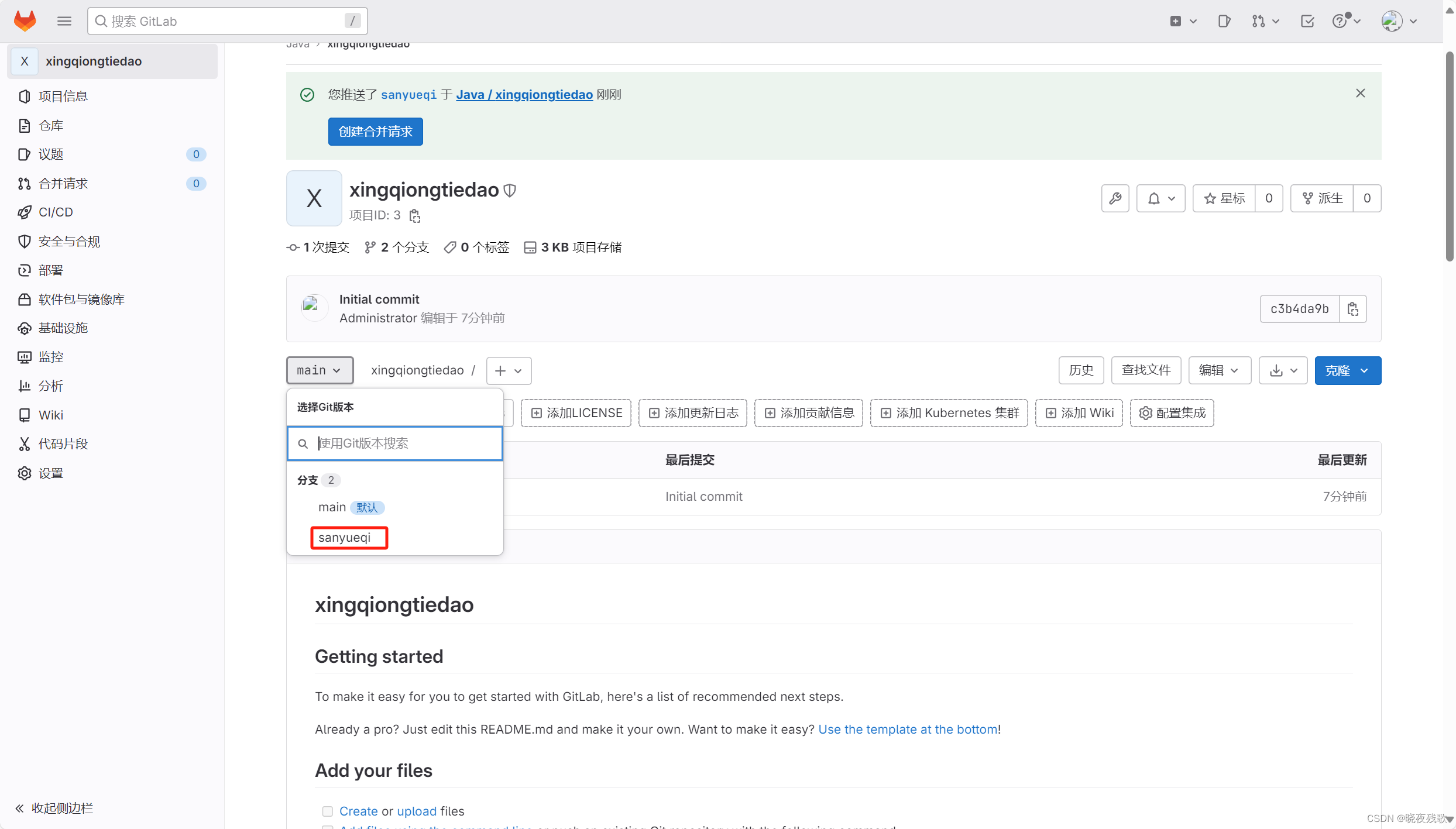The height and width of the screenshot is (829, 1456).
Task: Open the help question mark menu
Action: [1346, 21]
